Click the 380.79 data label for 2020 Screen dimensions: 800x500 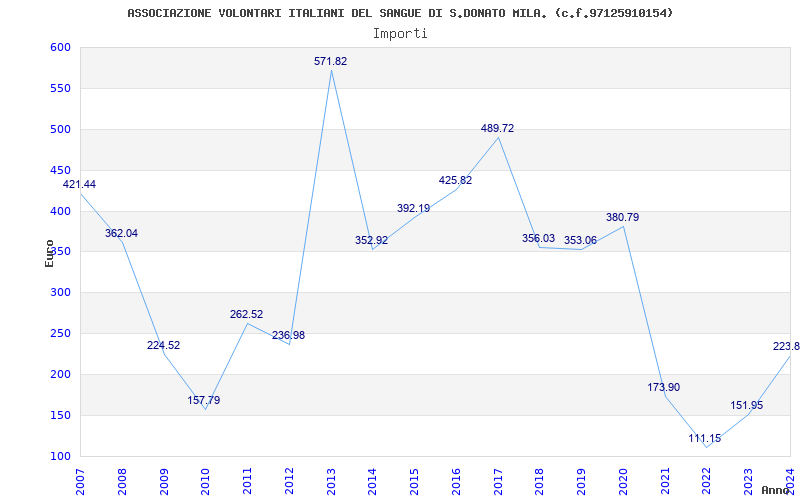tap(622, 217)
